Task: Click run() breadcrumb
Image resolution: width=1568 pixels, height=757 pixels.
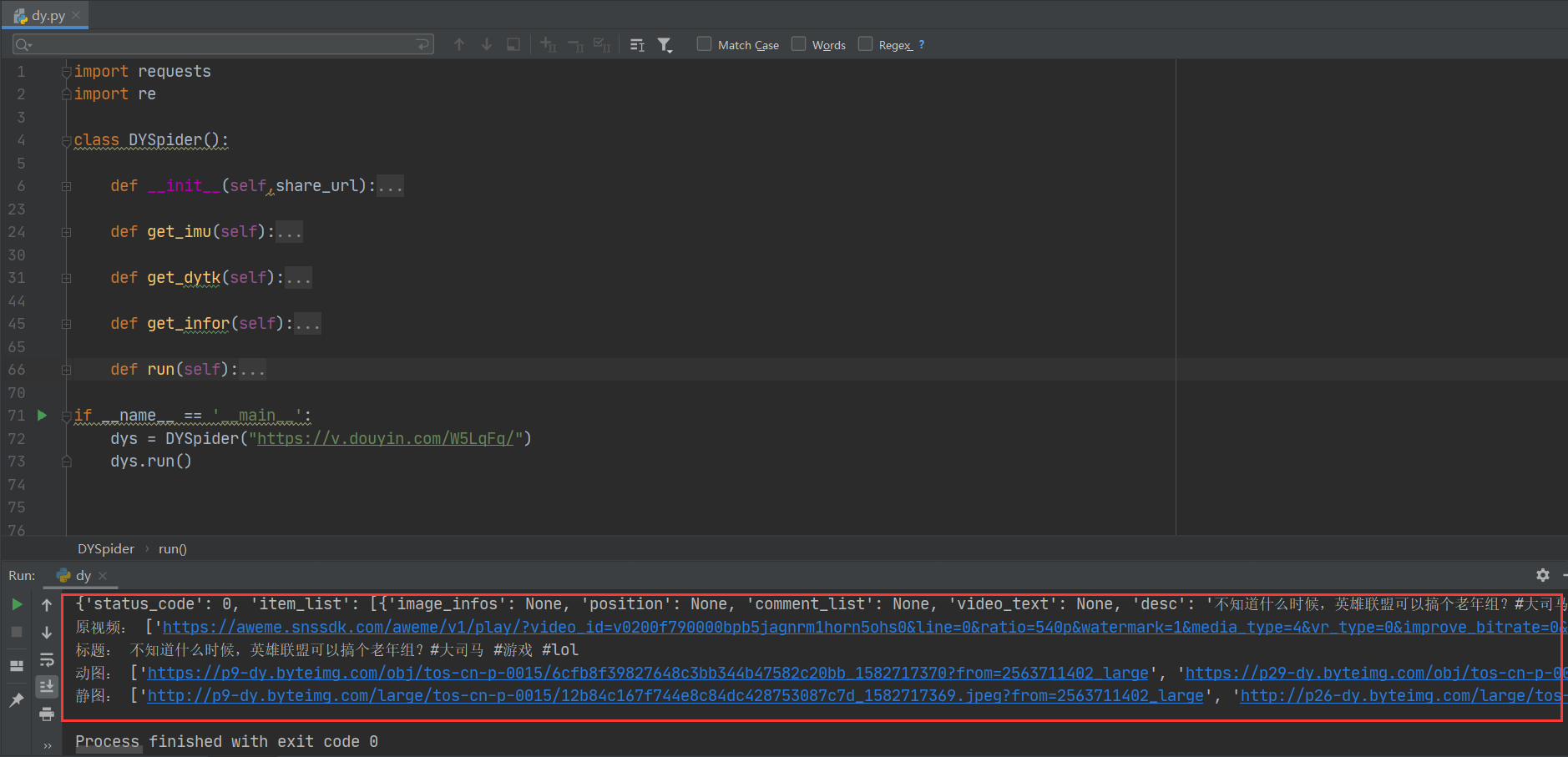Action: (x=173, y=548)
